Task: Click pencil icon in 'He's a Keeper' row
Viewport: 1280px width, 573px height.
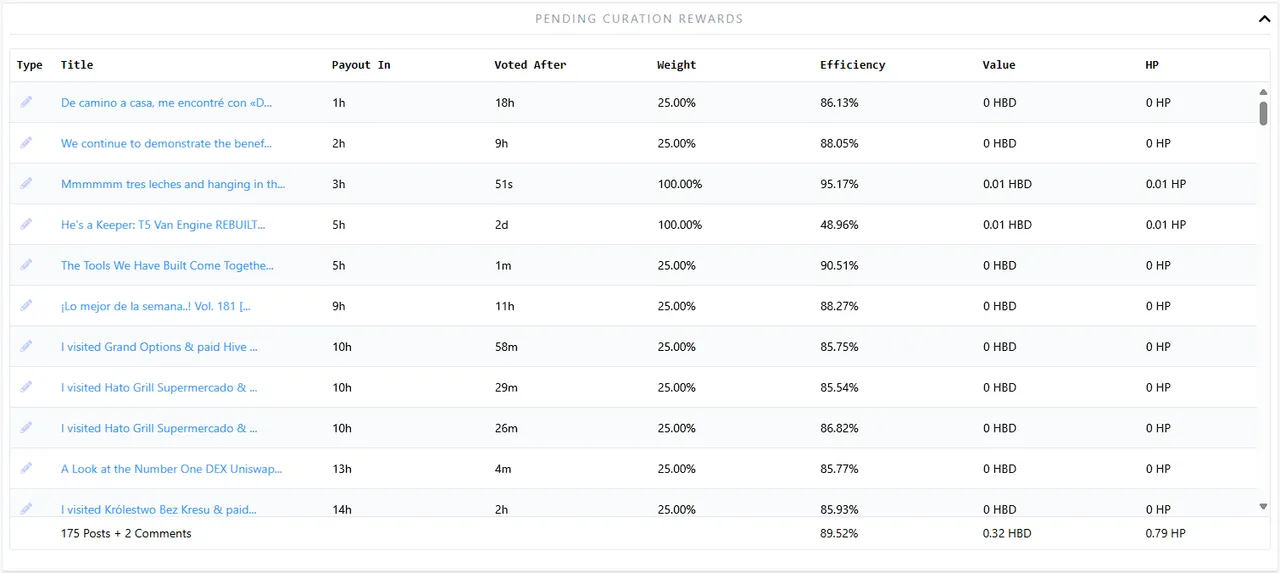Action: [26, 224]
